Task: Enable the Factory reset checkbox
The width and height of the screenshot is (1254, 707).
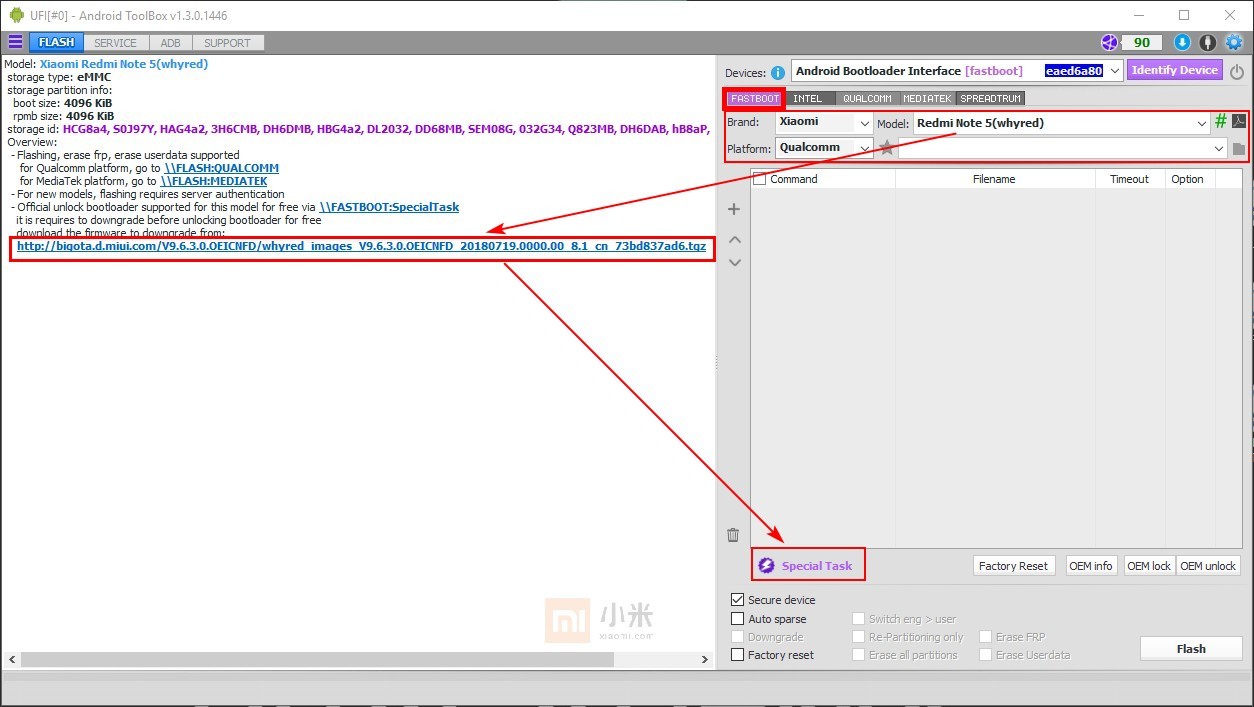Action: pos(738,655)
